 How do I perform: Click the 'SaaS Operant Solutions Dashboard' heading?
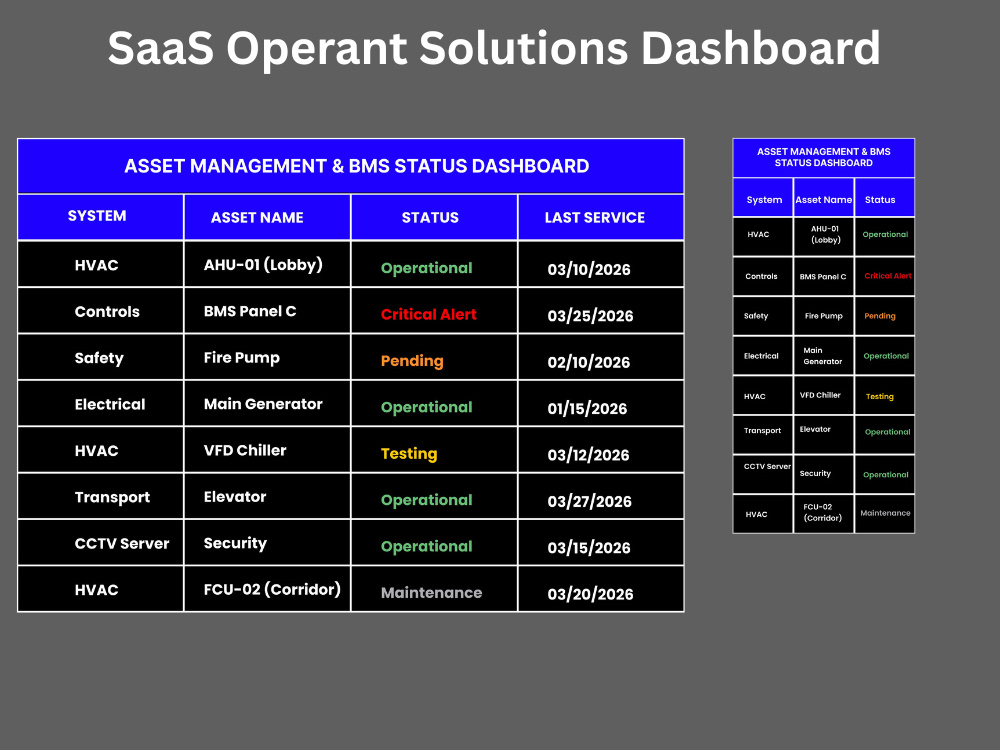tap(494, 48)
